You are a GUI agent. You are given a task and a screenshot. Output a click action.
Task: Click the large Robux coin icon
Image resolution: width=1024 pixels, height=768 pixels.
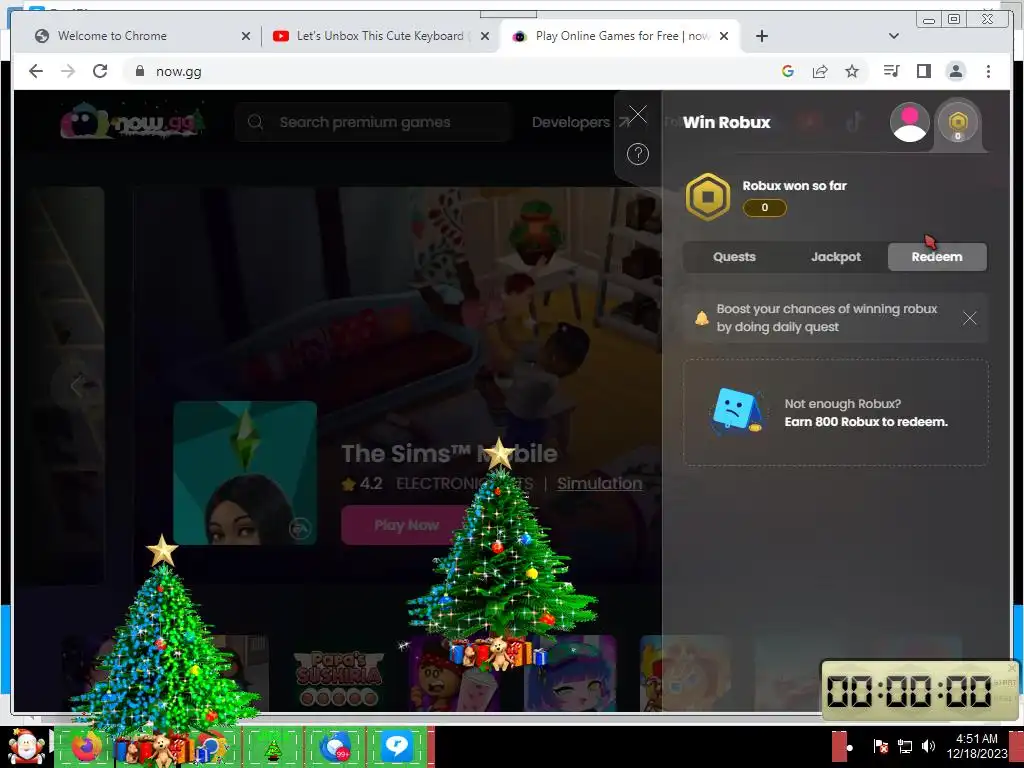[x=707, y=197]
